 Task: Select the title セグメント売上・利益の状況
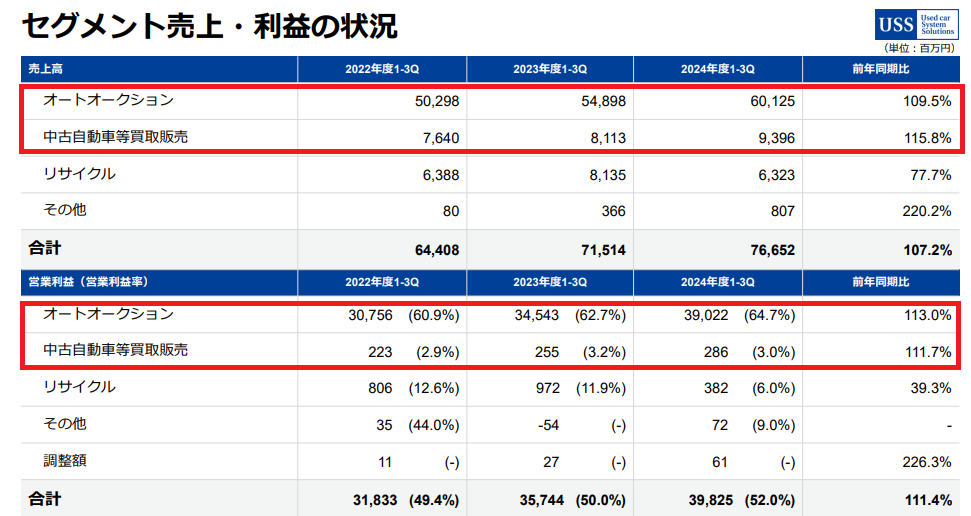pyautogui.click(x=210, y=27)
